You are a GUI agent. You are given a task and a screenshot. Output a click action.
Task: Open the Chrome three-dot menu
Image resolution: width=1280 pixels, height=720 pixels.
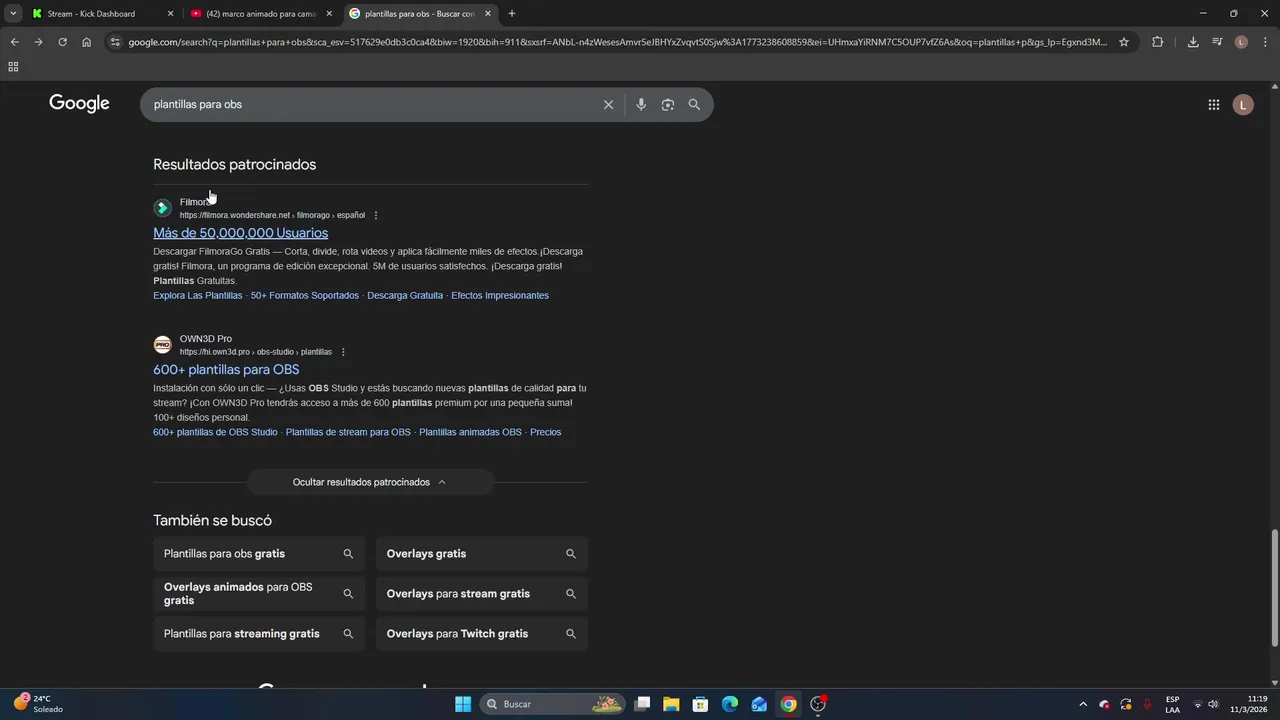tap(1266, 42)
